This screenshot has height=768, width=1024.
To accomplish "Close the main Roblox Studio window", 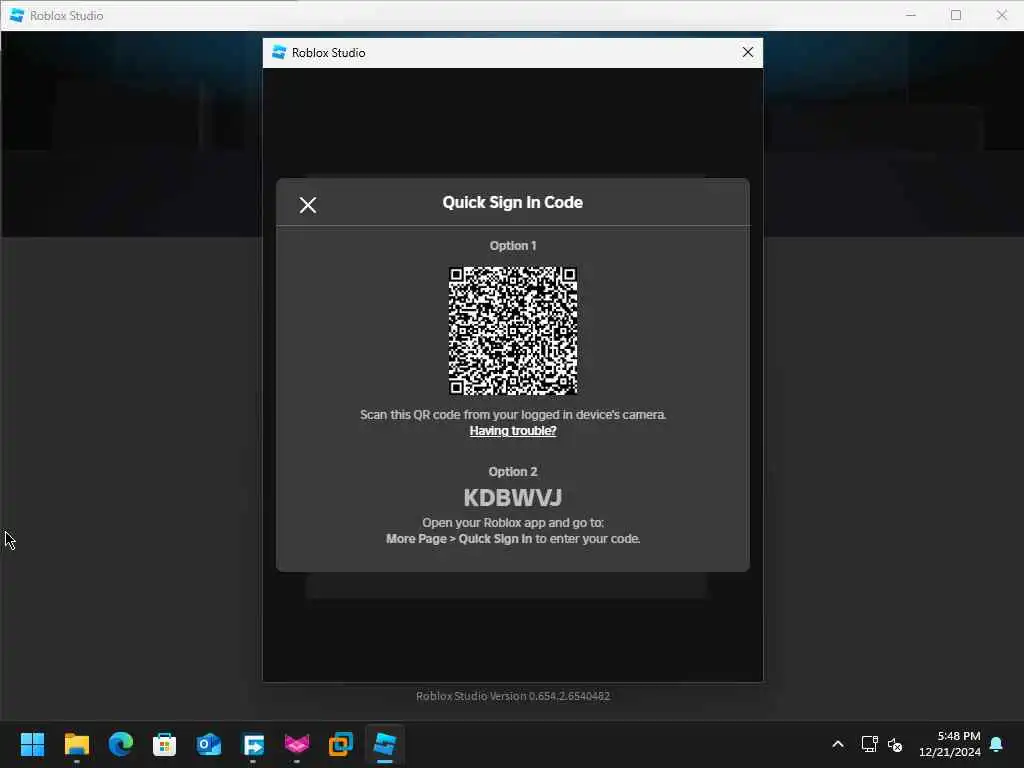I will pos(1002,15).
